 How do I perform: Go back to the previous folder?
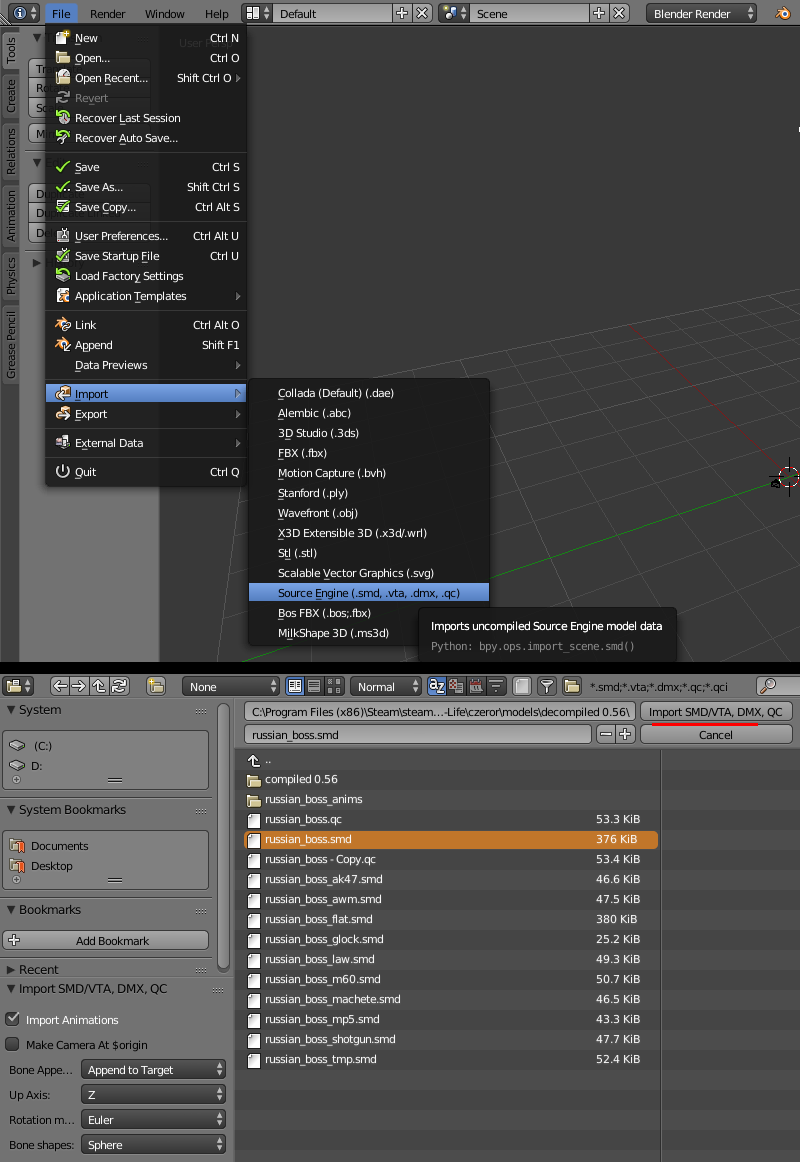tap(60, 686)
